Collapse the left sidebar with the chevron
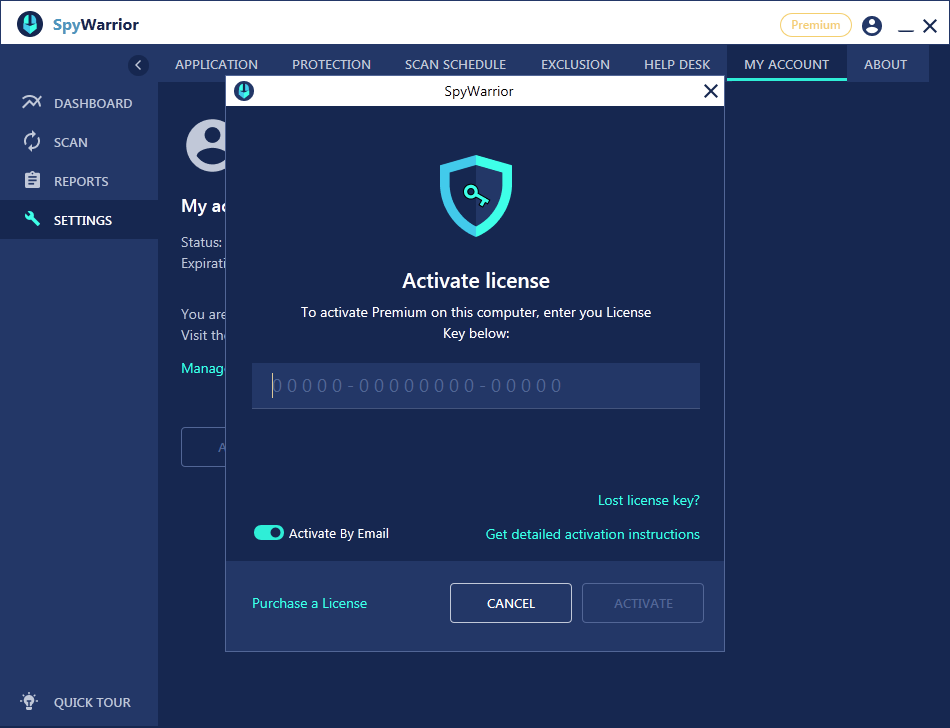Viewport: 950px width, 728px height. 138,65
